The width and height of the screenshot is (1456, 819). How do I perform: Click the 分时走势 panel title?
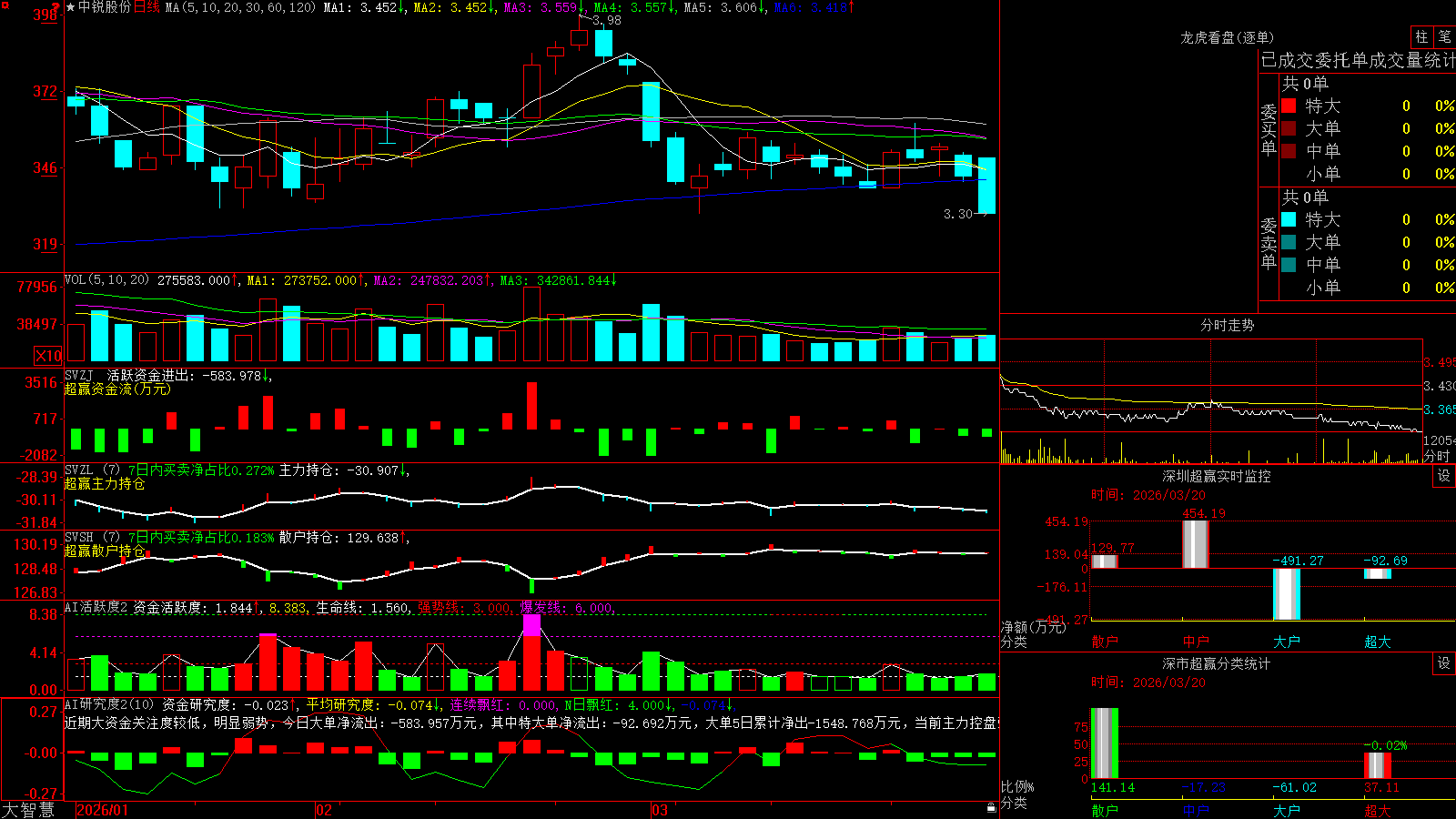tap(1228, 325)
